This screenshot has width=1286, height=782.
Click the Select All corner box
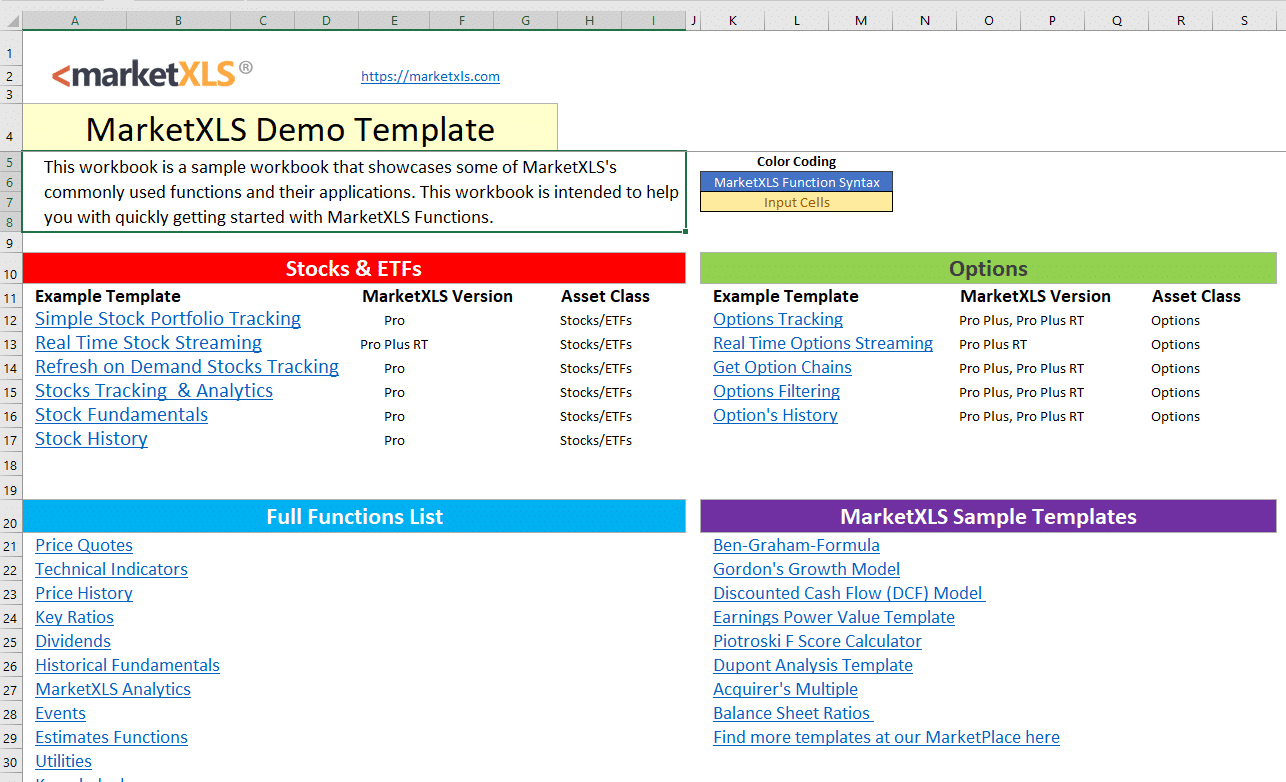click(x=11, y=20)
